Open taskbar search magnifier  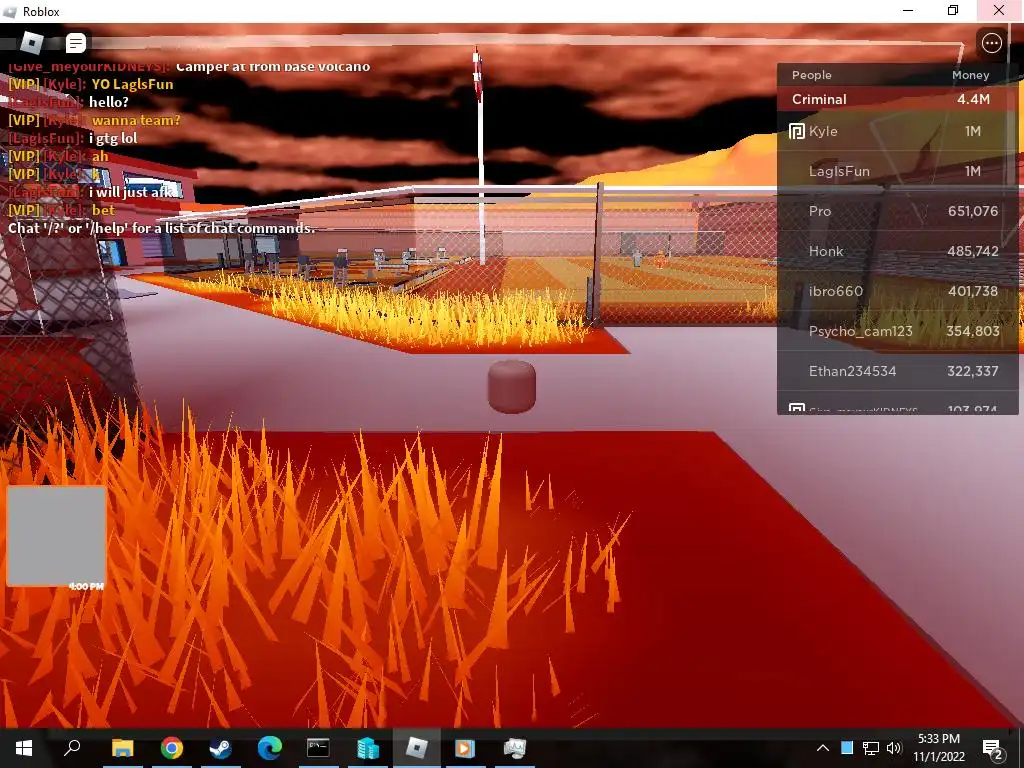point(72,748)
